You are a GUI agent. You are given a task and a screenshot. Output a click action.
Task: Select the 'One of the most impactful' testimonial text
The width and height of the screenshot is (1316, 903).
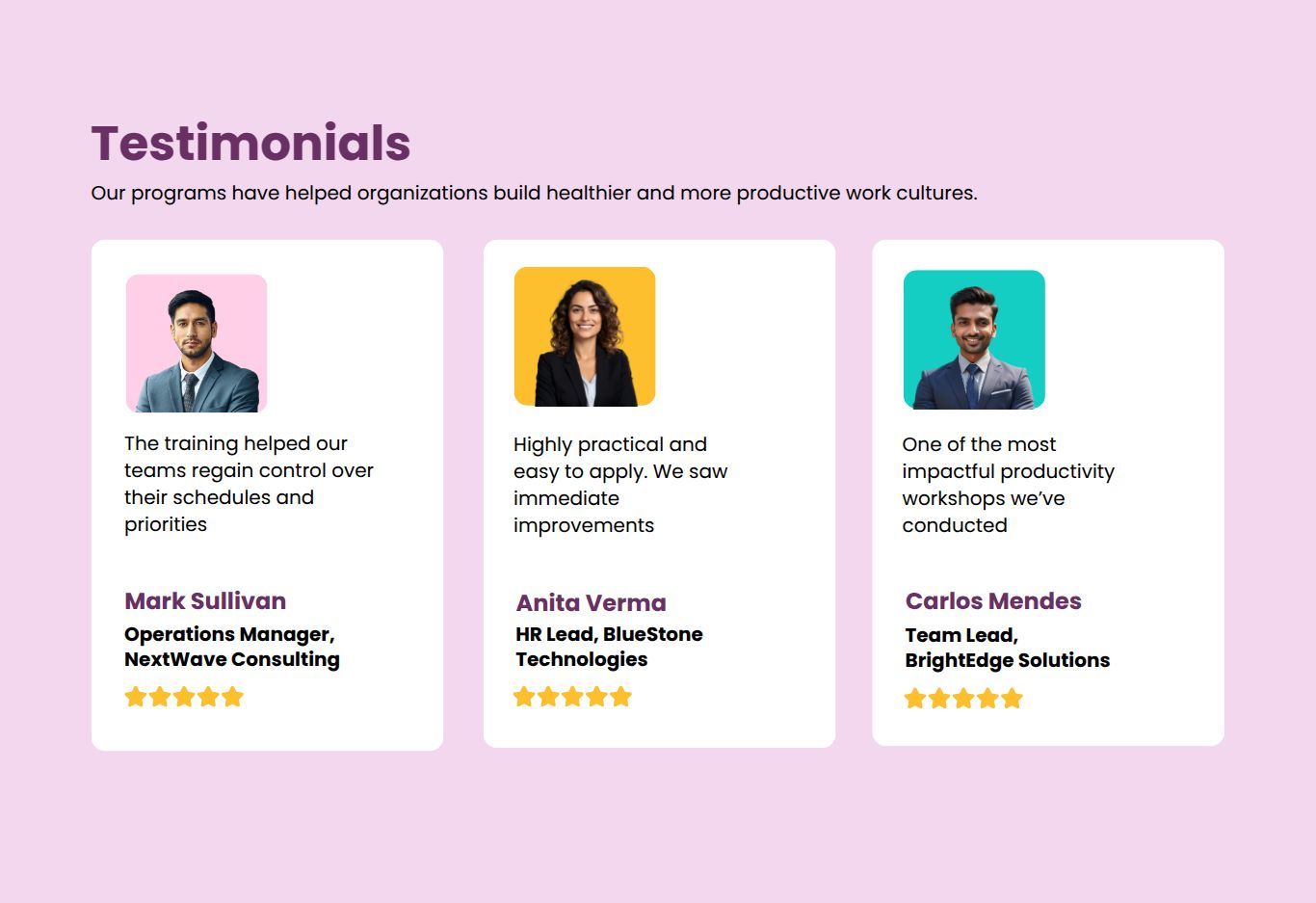1008,485
